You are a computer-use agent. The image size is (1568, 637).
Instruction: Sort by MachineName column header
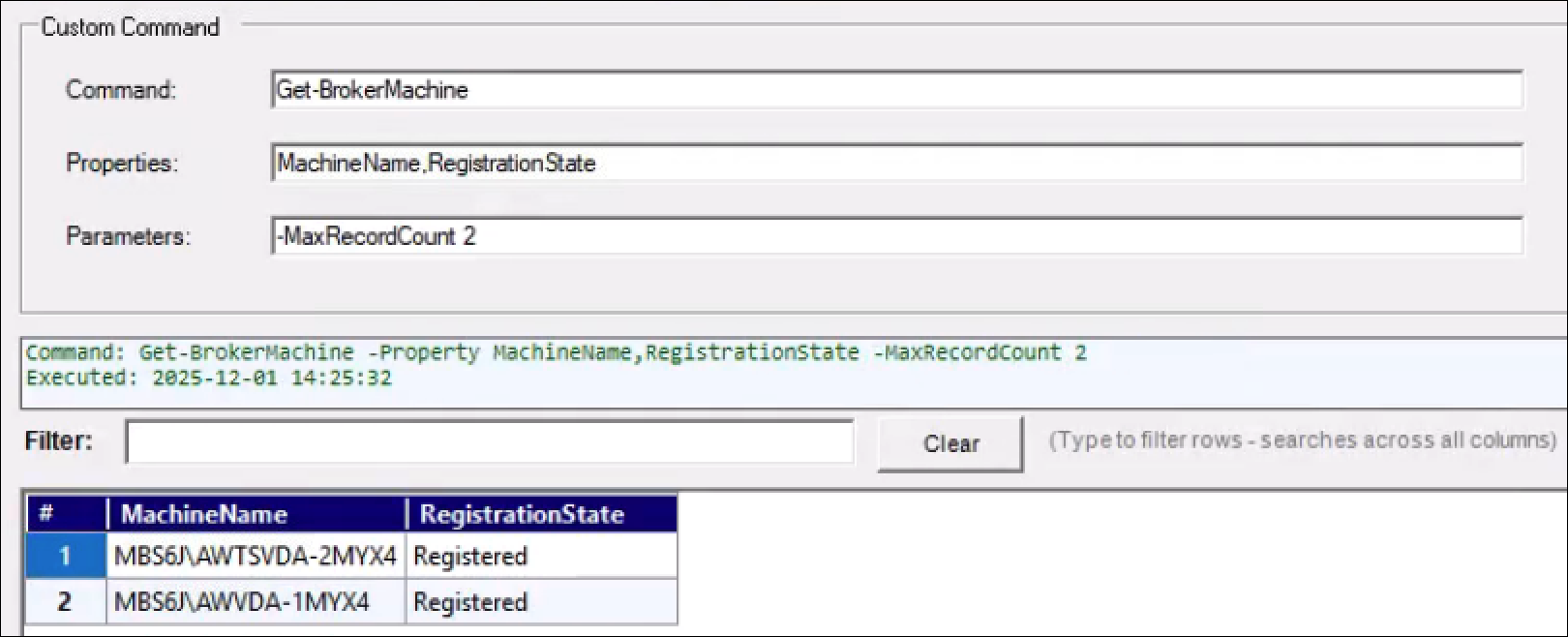256,514
